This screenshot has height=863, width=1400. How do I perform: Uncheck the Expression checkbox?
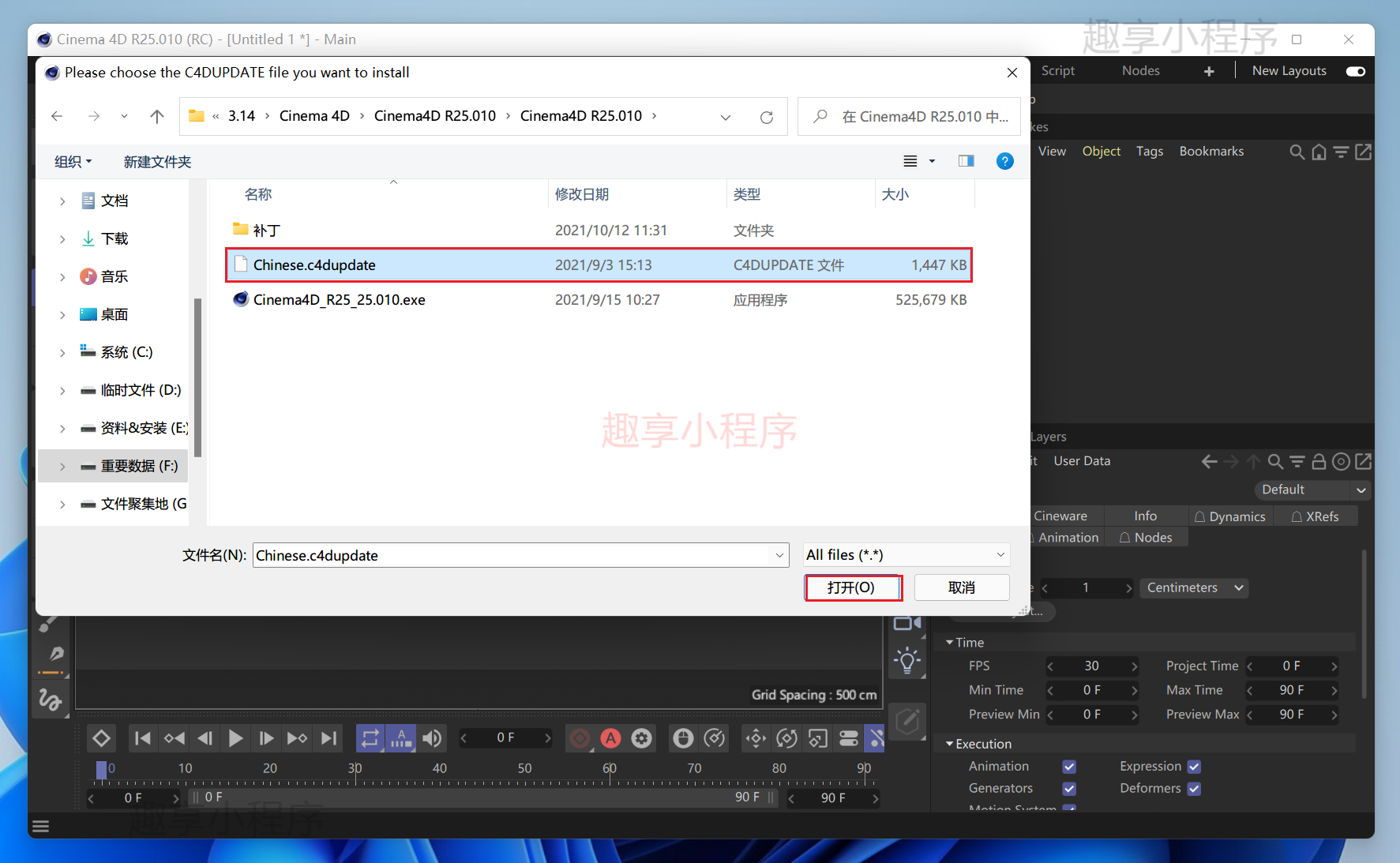[1194, 767]
